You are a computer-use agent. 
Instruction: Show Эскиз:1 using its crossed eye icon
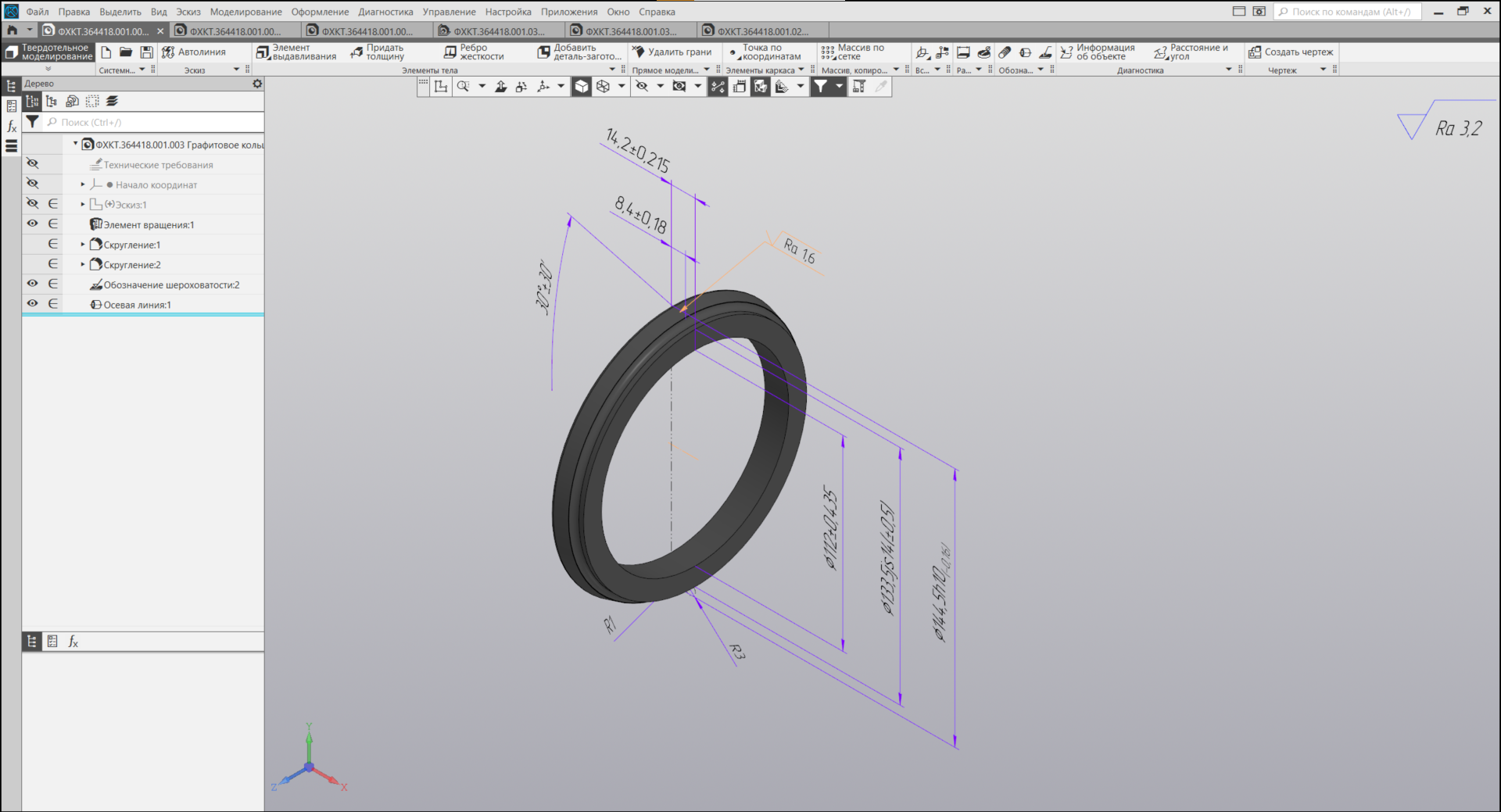(32, 203)
